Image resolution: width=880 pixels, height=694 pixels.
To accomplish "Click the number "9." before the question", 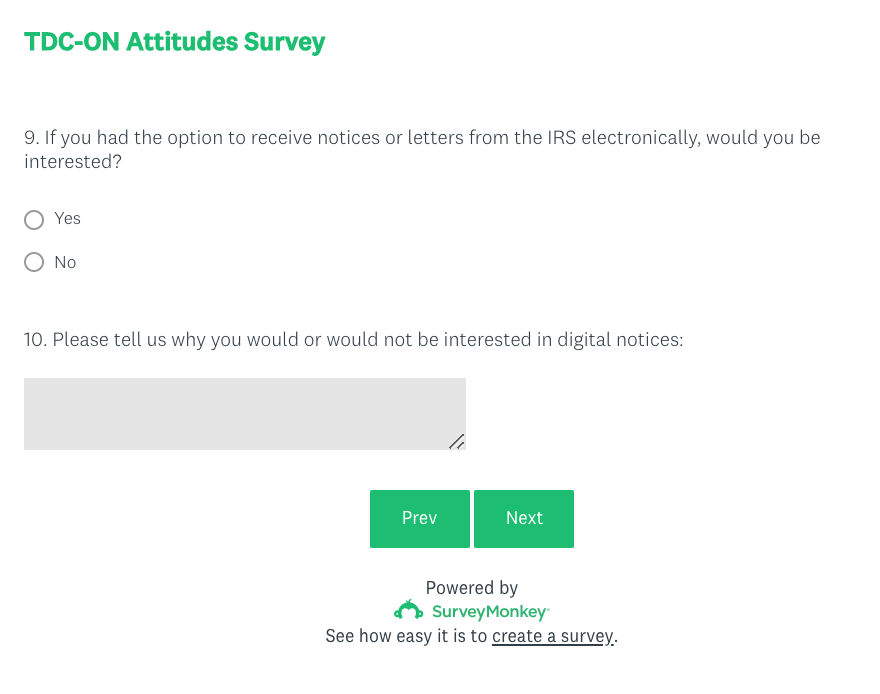I will tap(31, 138).
